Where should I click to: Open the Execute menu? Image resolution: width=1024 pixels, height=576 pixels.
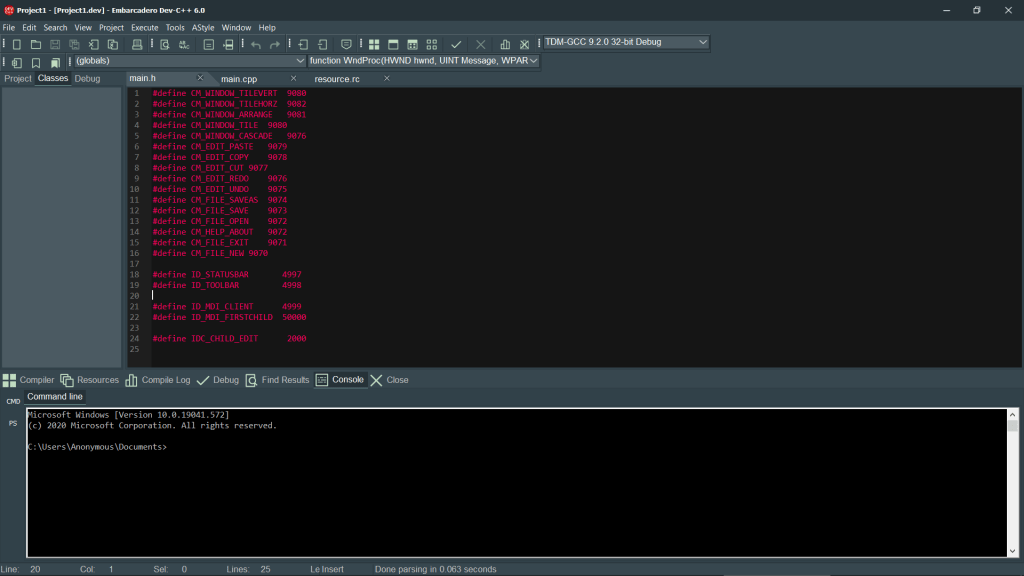[x=144, y=27]
